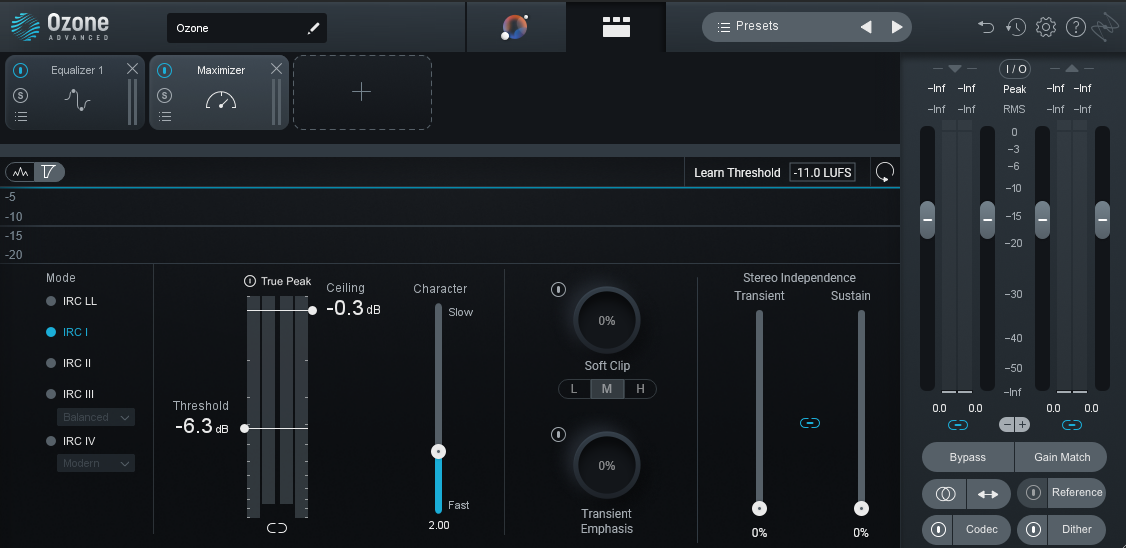
Task: Open the undo history clock icon
Action: pos(1015,27)
